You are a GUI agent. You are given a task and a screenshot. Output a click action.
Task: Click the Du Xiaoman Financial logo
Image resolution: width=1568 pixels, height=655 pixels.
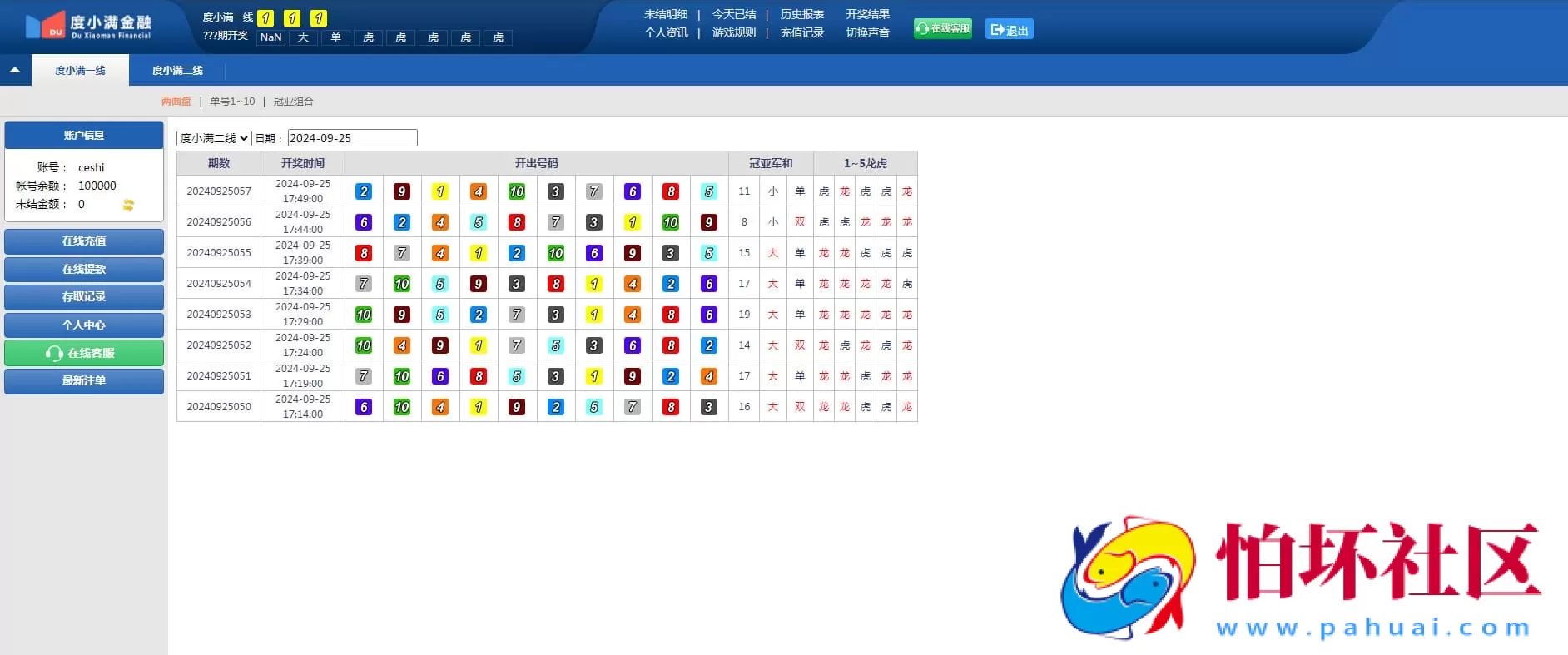pos(88,27)
